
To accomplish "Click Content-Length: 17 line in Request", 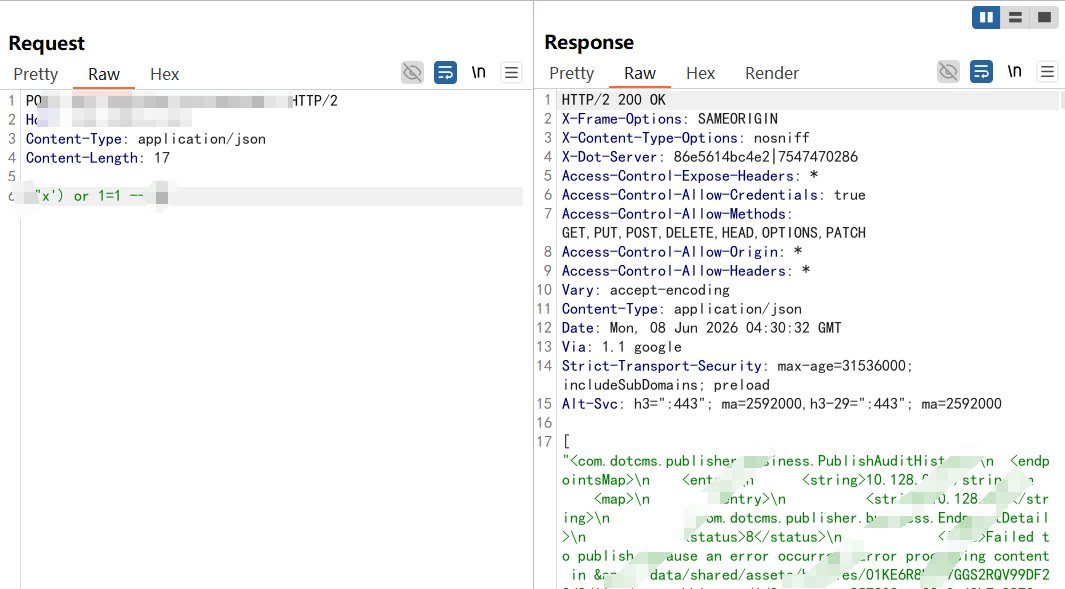I will point(98,158).
